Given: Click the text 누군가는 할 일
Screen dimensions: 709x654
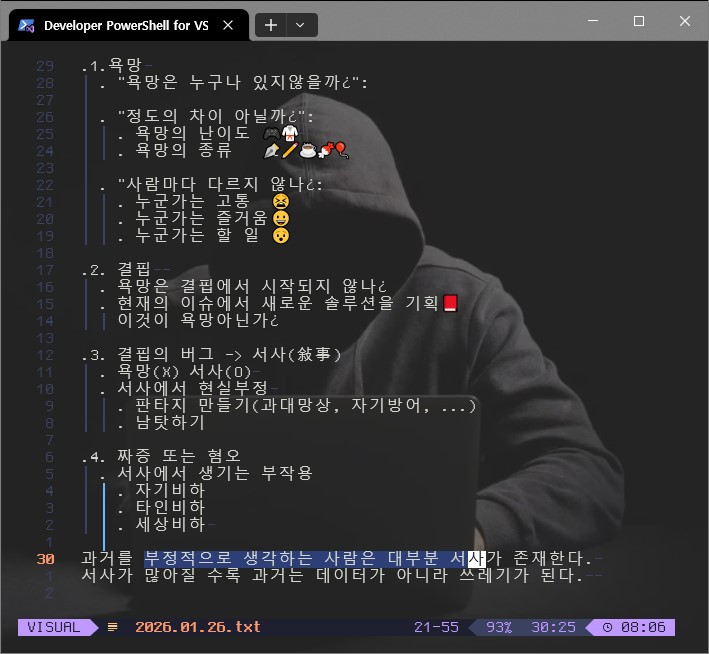Looking at the screenshot, I should tap(197, 235).
